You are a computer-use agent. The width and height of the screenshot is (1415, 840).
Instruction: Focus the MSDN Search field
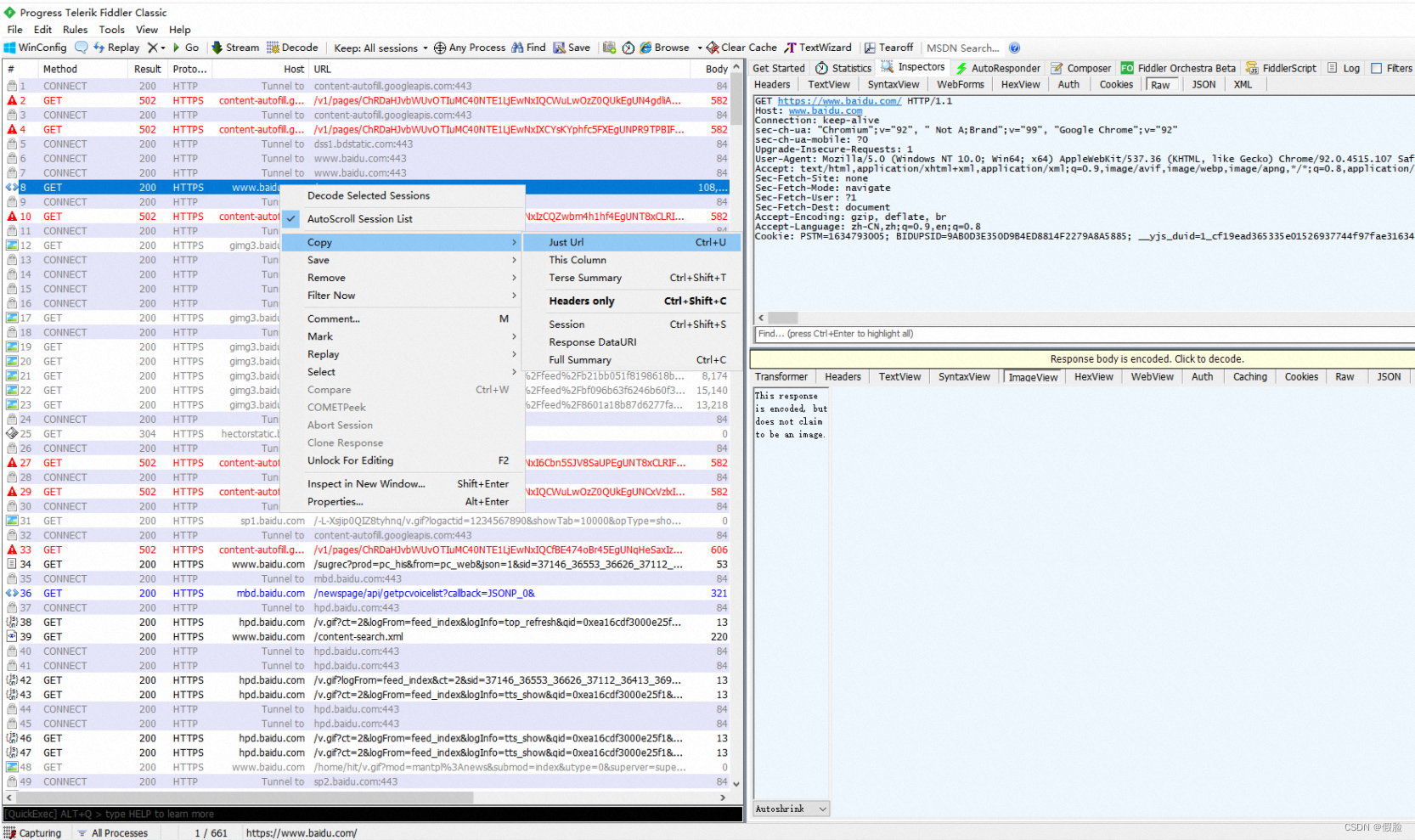coord(963,48)
